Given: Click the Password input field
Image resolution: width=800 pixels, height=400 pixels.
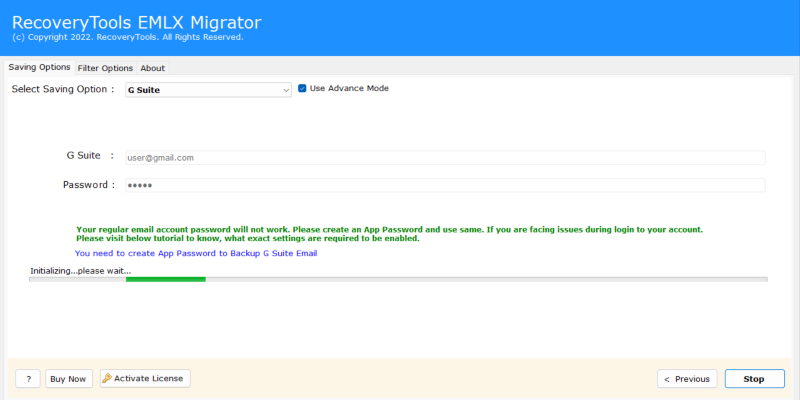Looking at the screenshot, I should point(445,185).
